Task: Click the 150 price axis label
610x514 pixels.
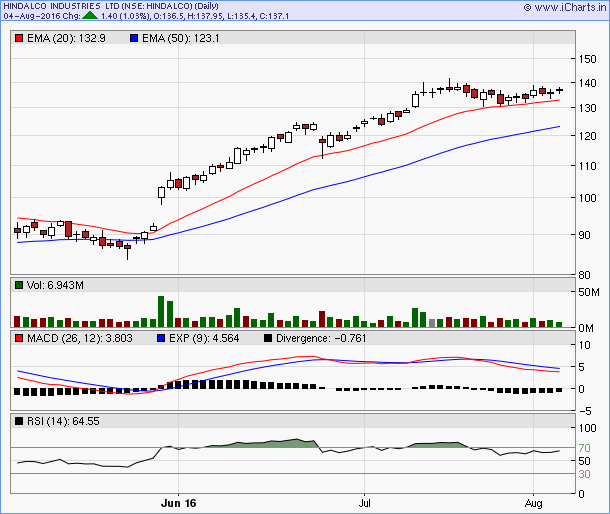Action: [587, 59]
